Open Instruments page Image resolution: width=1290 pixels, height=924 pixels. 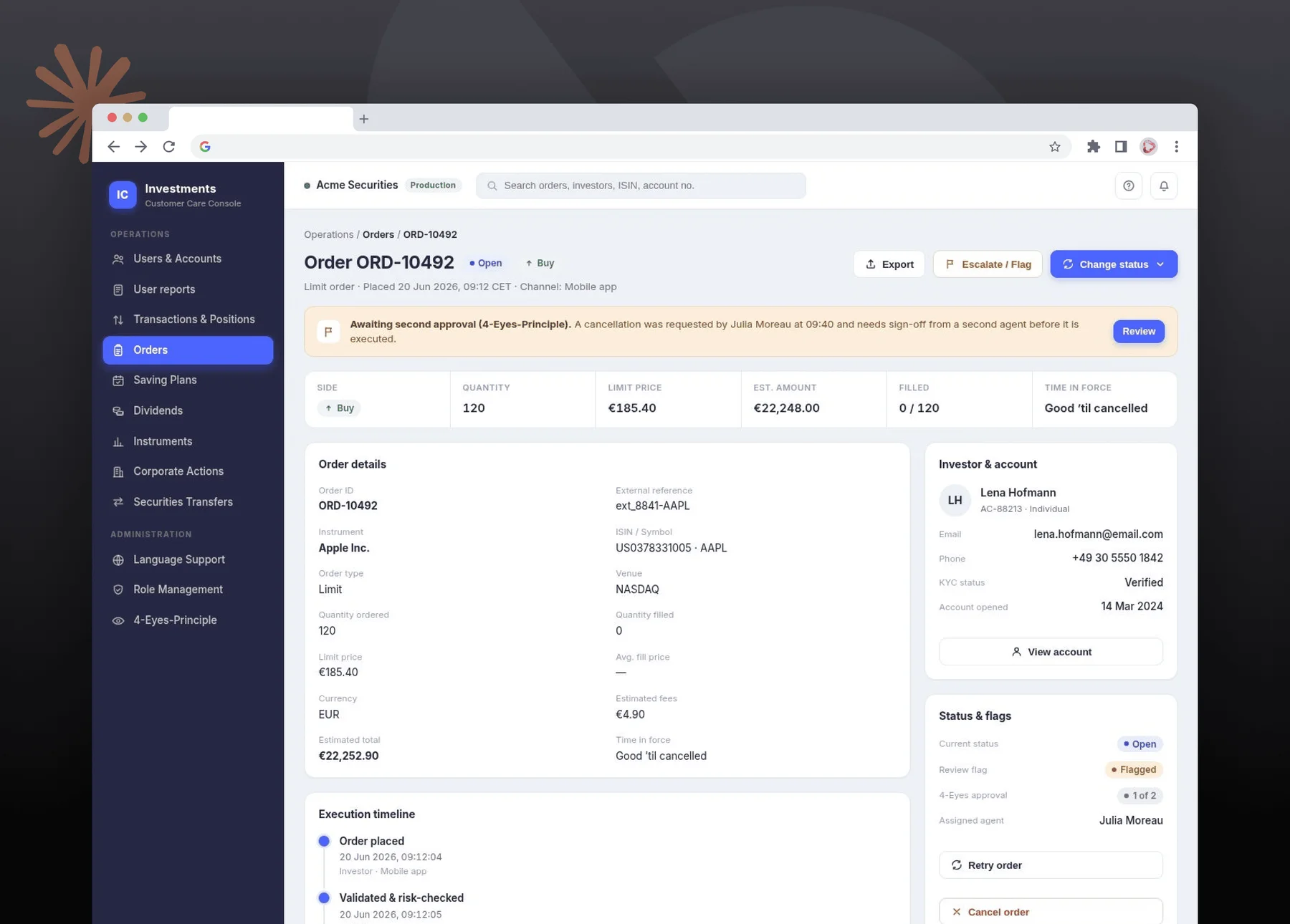click(x=188, y=441)
